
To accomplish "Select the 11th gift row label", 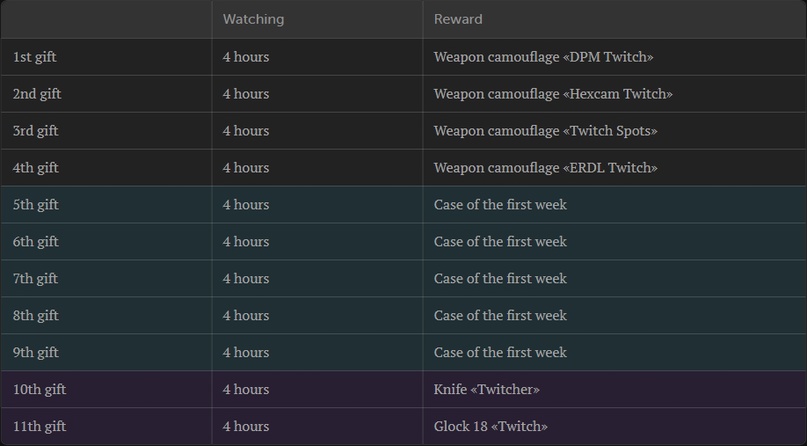I will 39,427.
